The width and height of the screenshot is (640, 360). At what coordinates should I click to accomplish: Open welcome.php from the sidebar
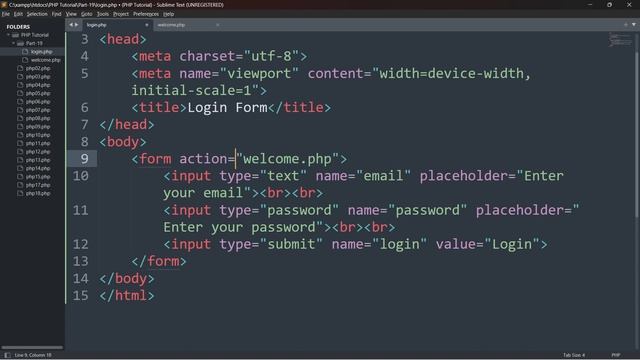45,60
